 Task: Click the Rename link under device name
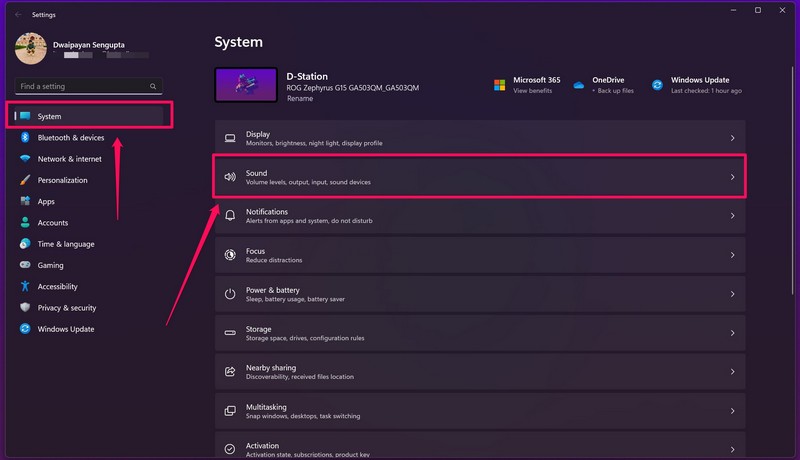coord(299,98)
